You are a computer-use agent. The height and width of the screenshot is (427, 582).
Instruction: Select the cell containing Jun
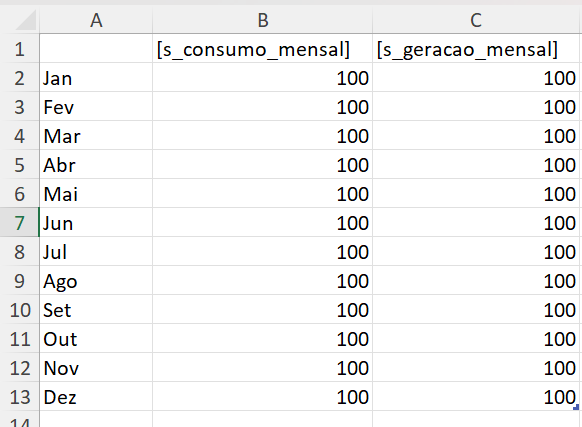96,223
